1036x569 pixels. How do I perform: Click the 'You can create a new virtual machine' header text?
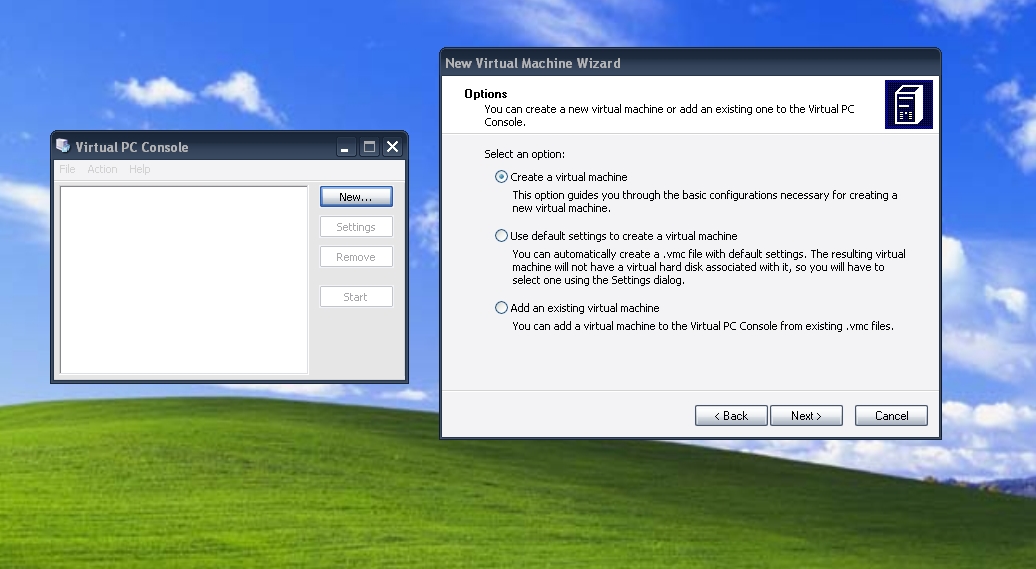point(669,116)
